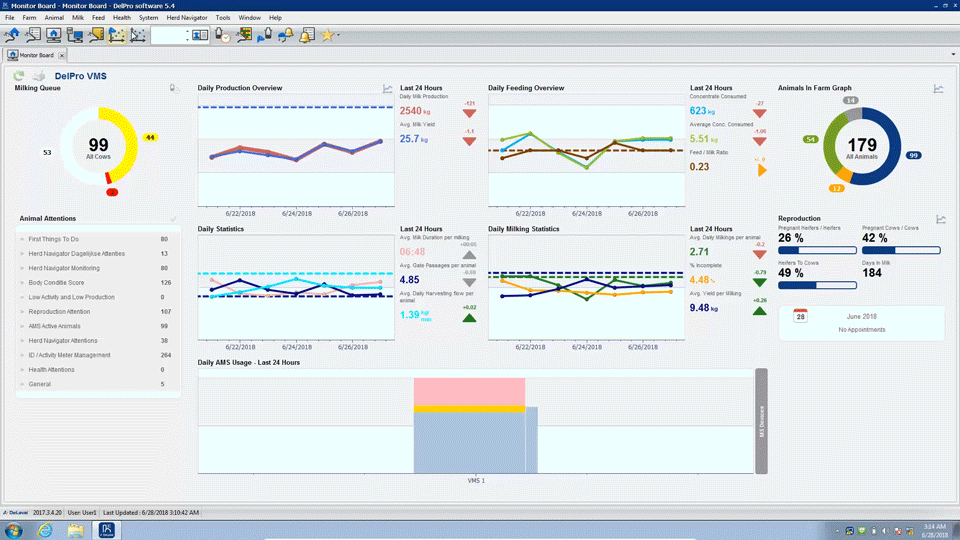This screenshot has width=960, height=540.
Task: Open the bell with list icon
Action: click(307, 35)
